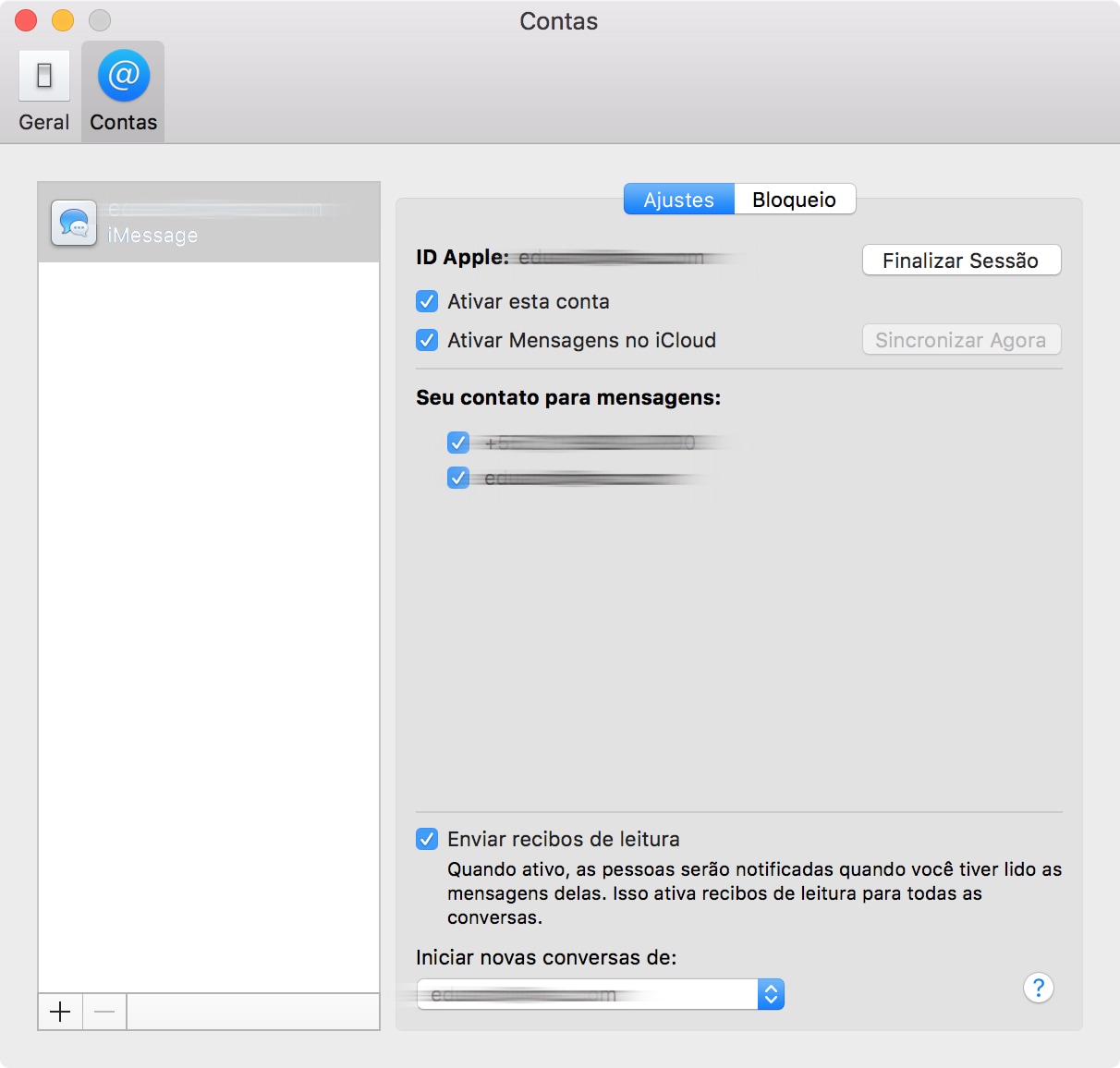1120x1068 pixels.
Task: Click the 'Iniciar novas conversas de:' label
Action: point(546,957)
